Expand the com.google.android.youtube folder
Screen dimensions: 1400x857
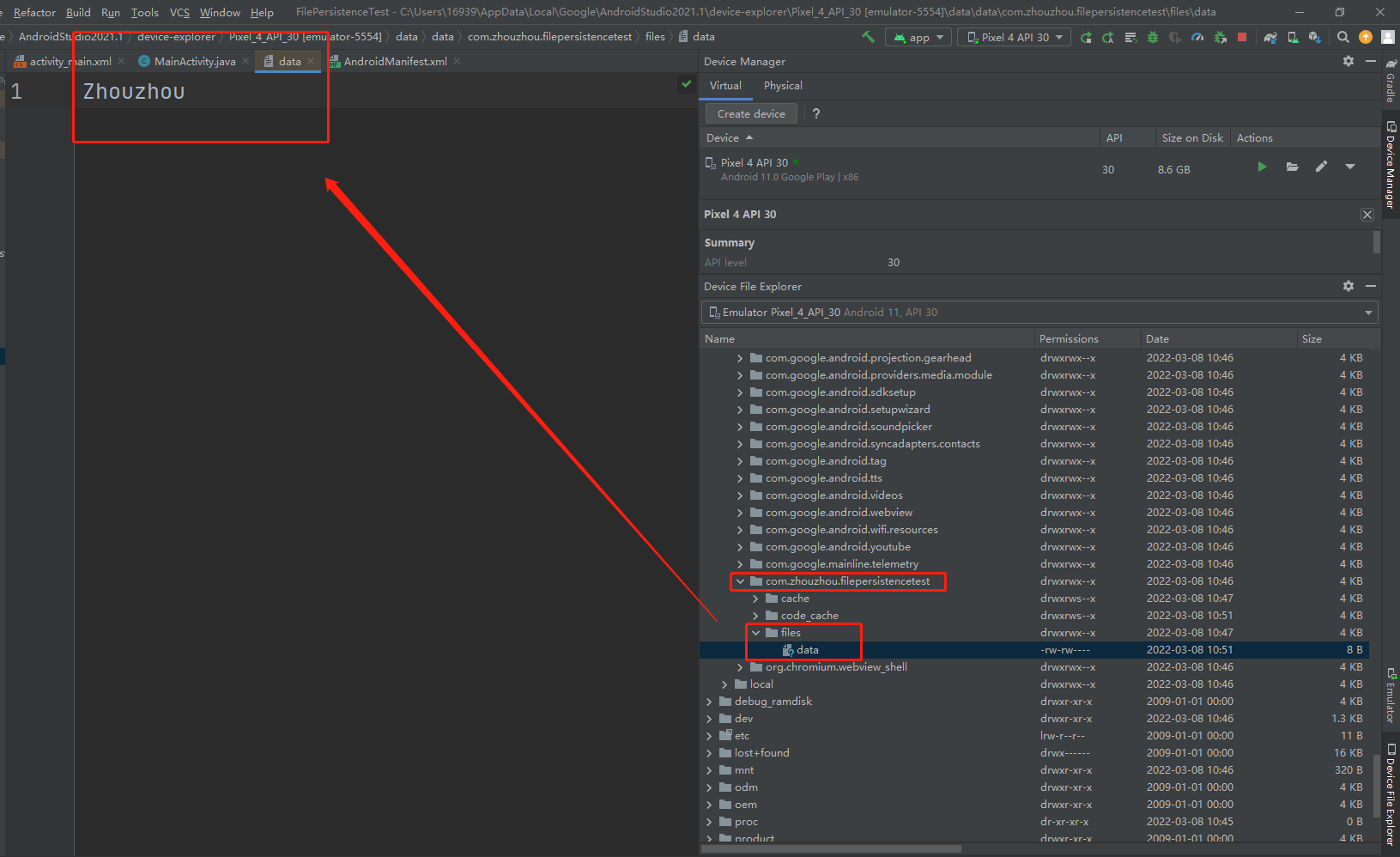pos(740,547)
